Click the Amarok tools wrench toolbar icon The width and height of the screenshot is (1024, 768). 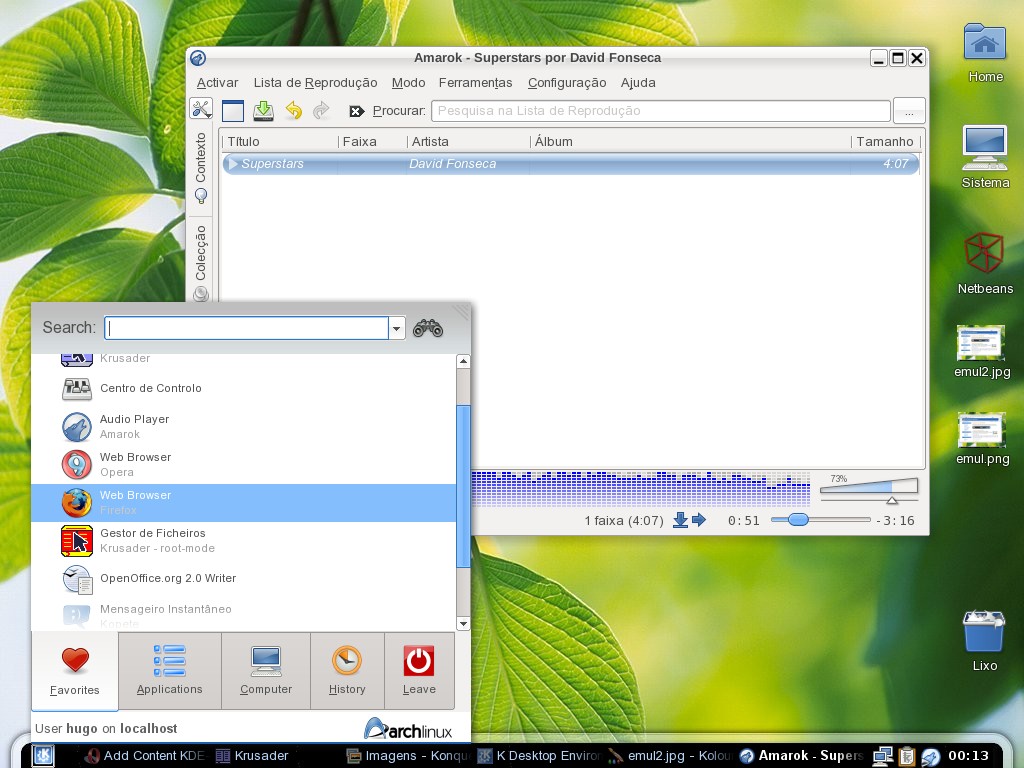click(x=201, y=108)
